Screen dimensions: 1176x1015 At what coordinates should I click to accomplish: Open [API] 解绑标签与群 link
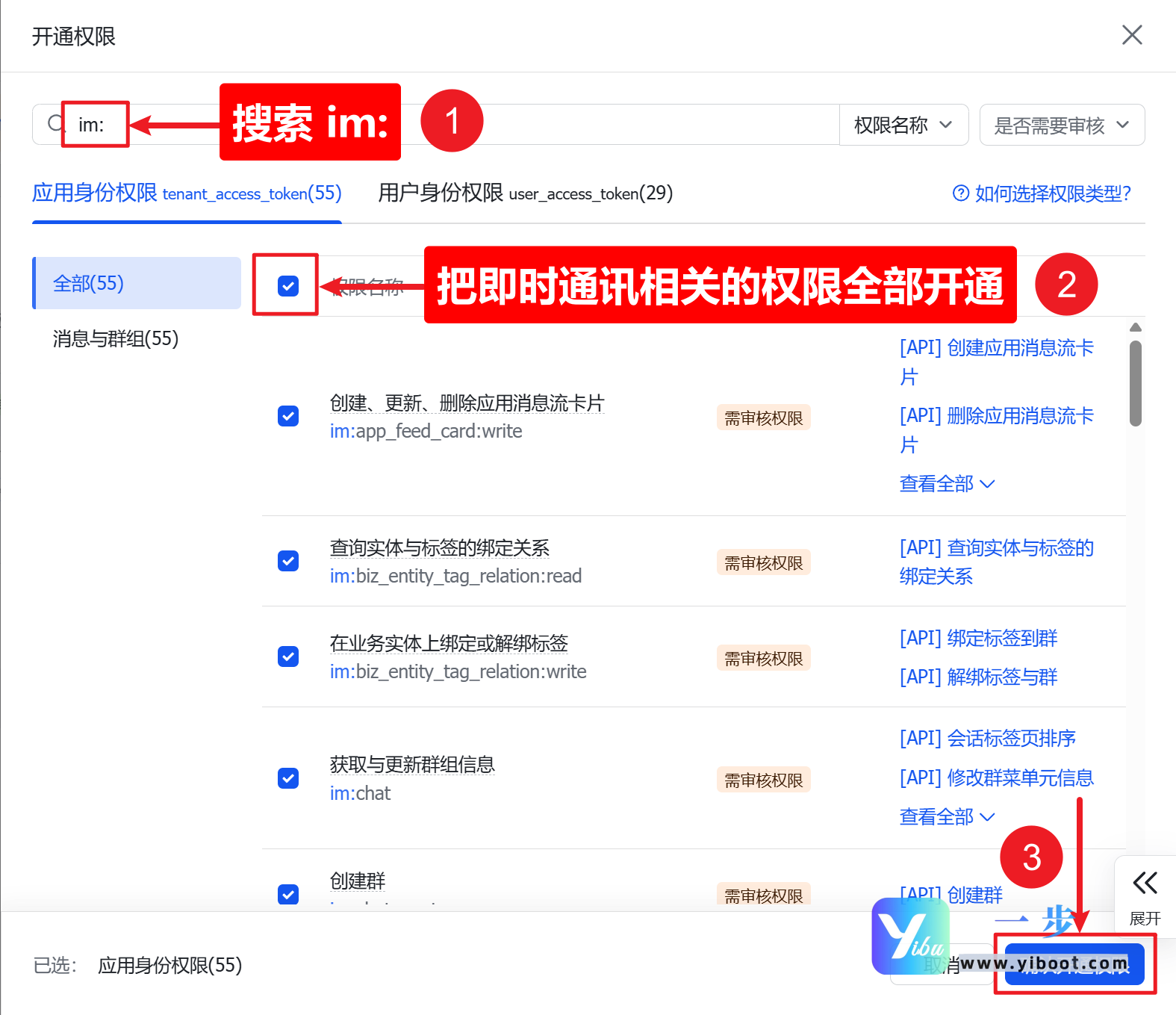click(x=979, y=677)
